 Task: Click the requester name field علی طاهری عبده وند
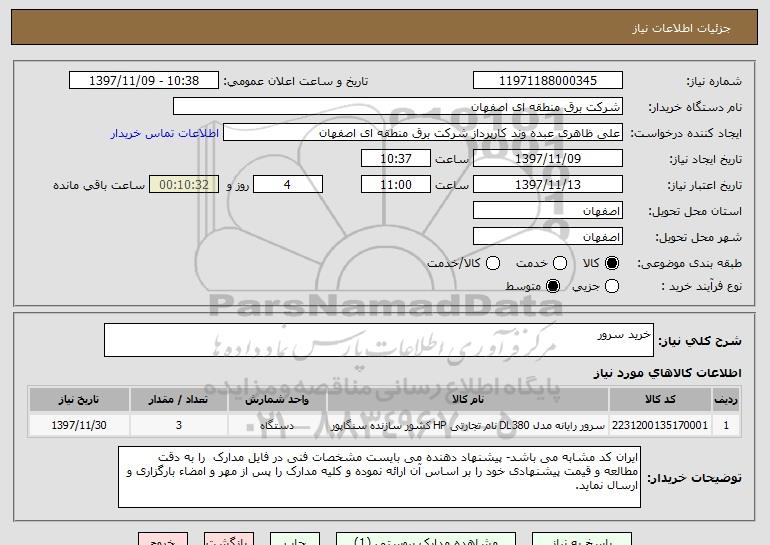click(423, 133)
